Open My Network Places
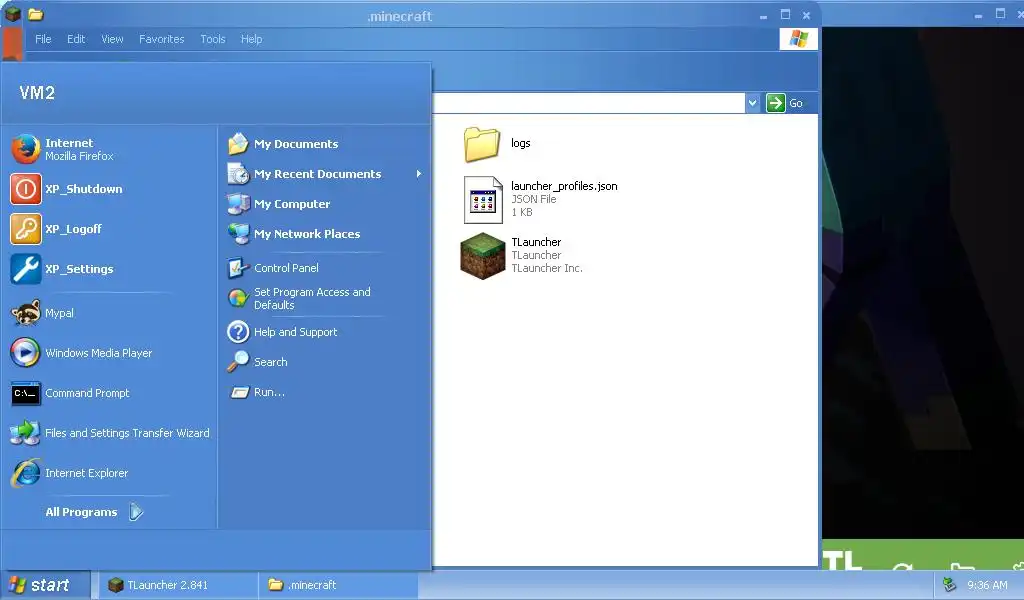 coord(293,234)
